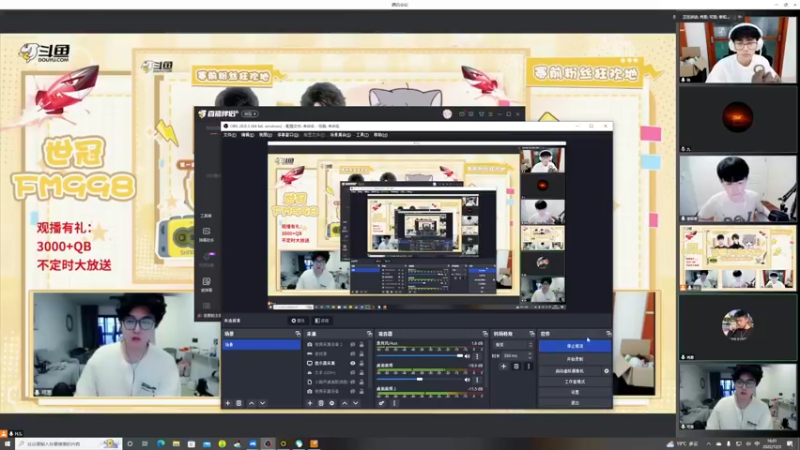This screenshot has height=450, width=800.
Task: Open the 编辑 menu in OBS
Action: click(x=247, y=135)
